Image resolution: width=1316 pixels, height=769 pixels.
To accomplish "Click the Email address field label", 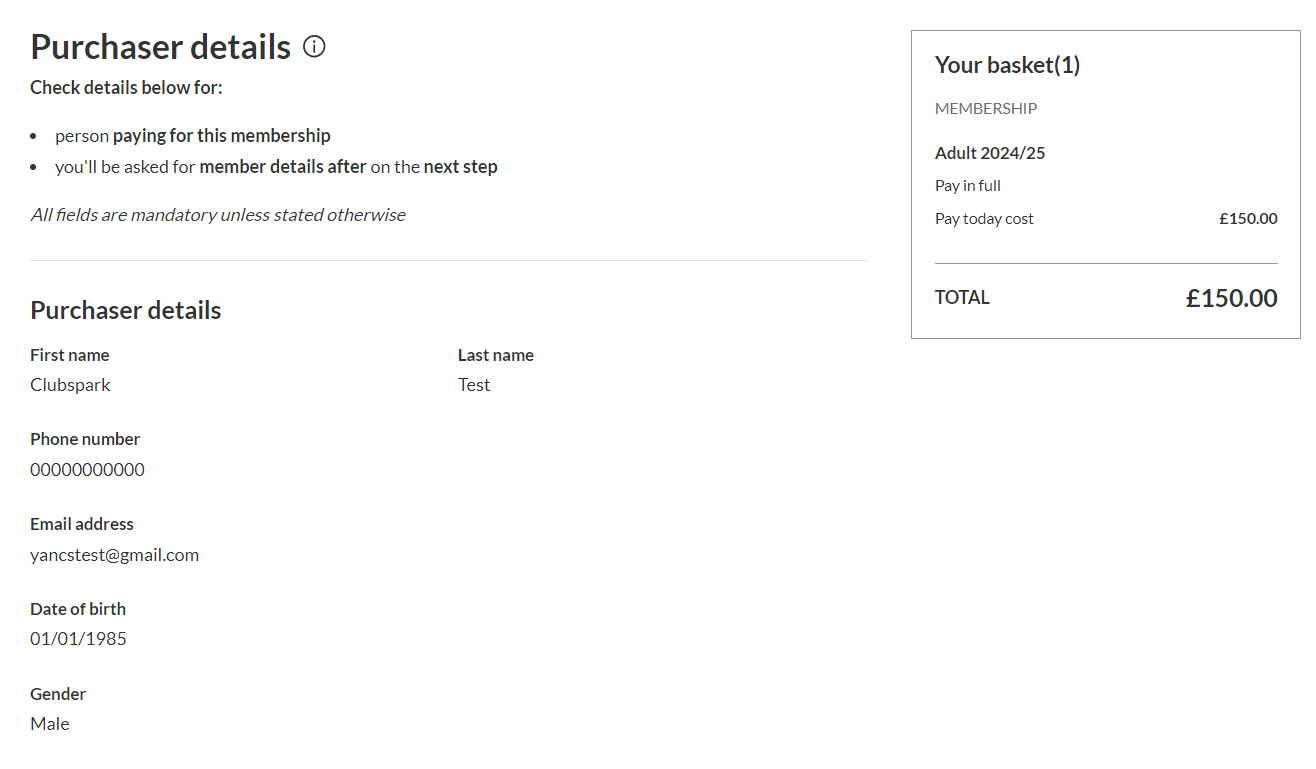I will 82,524.
